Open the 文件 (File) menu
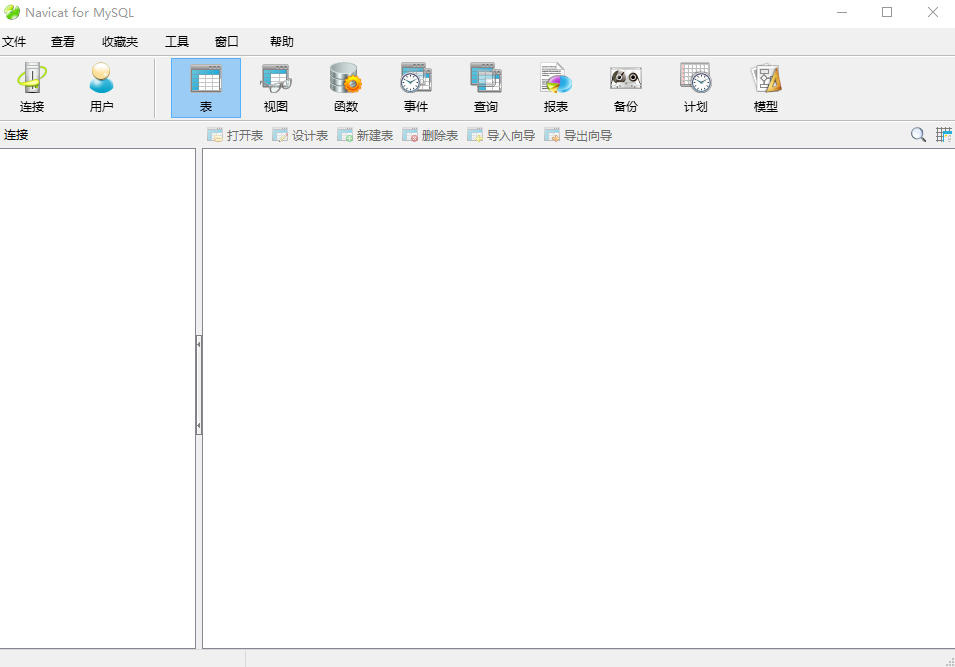 pyautogui.click(x=14, y=41)
